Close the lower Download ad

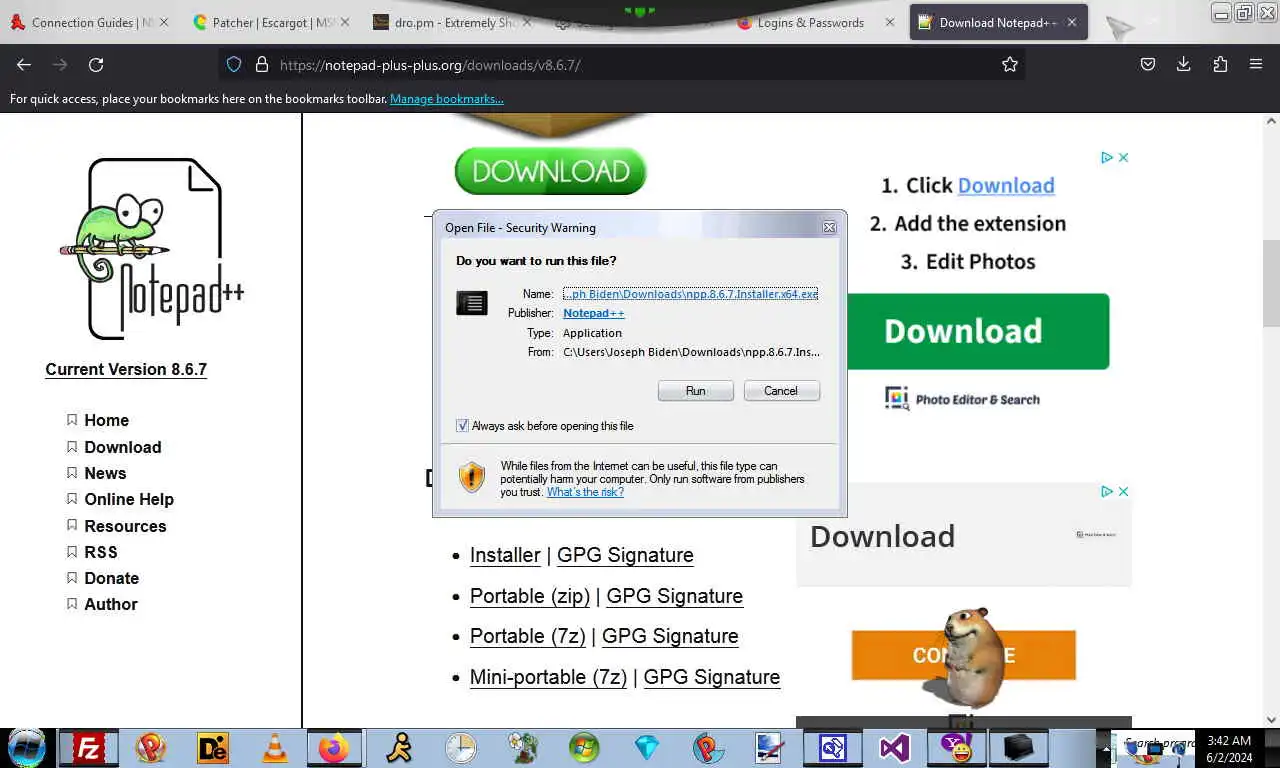[1123, 491]
